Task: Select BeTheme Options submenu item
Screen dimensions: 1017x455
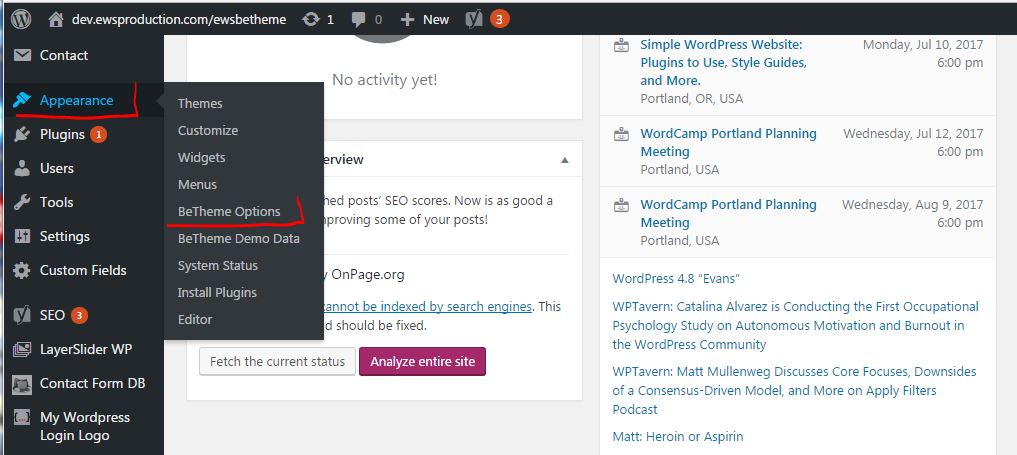Action: [229, 212]
